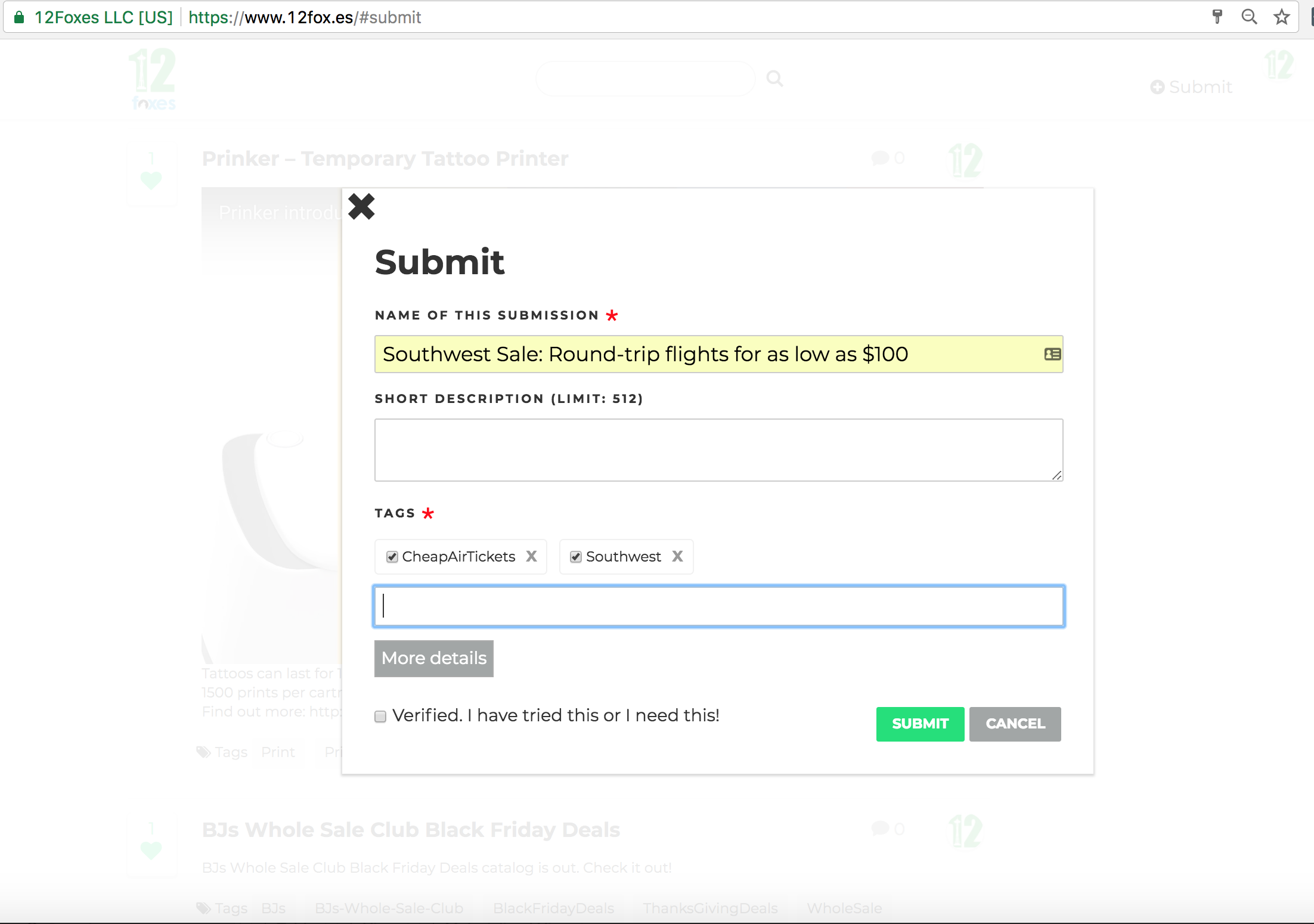Uncheck the CheapAirTickets tag checkbox

tap(392, 557)
